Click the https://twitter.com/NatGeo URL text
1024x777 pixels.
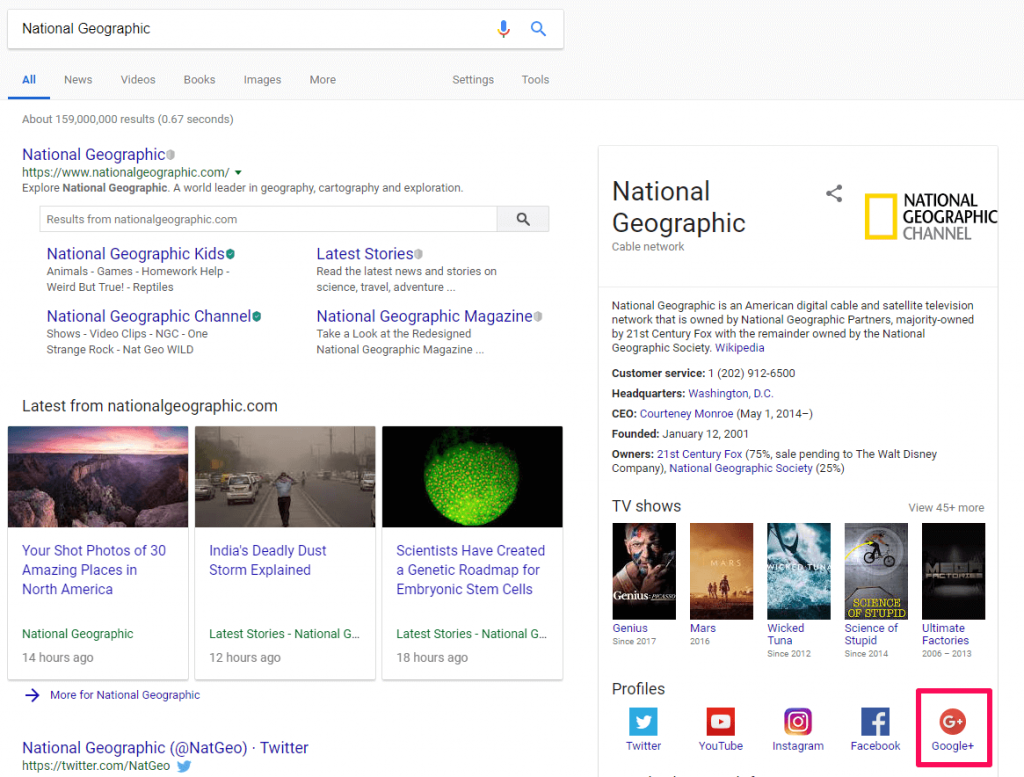(96, 766)
